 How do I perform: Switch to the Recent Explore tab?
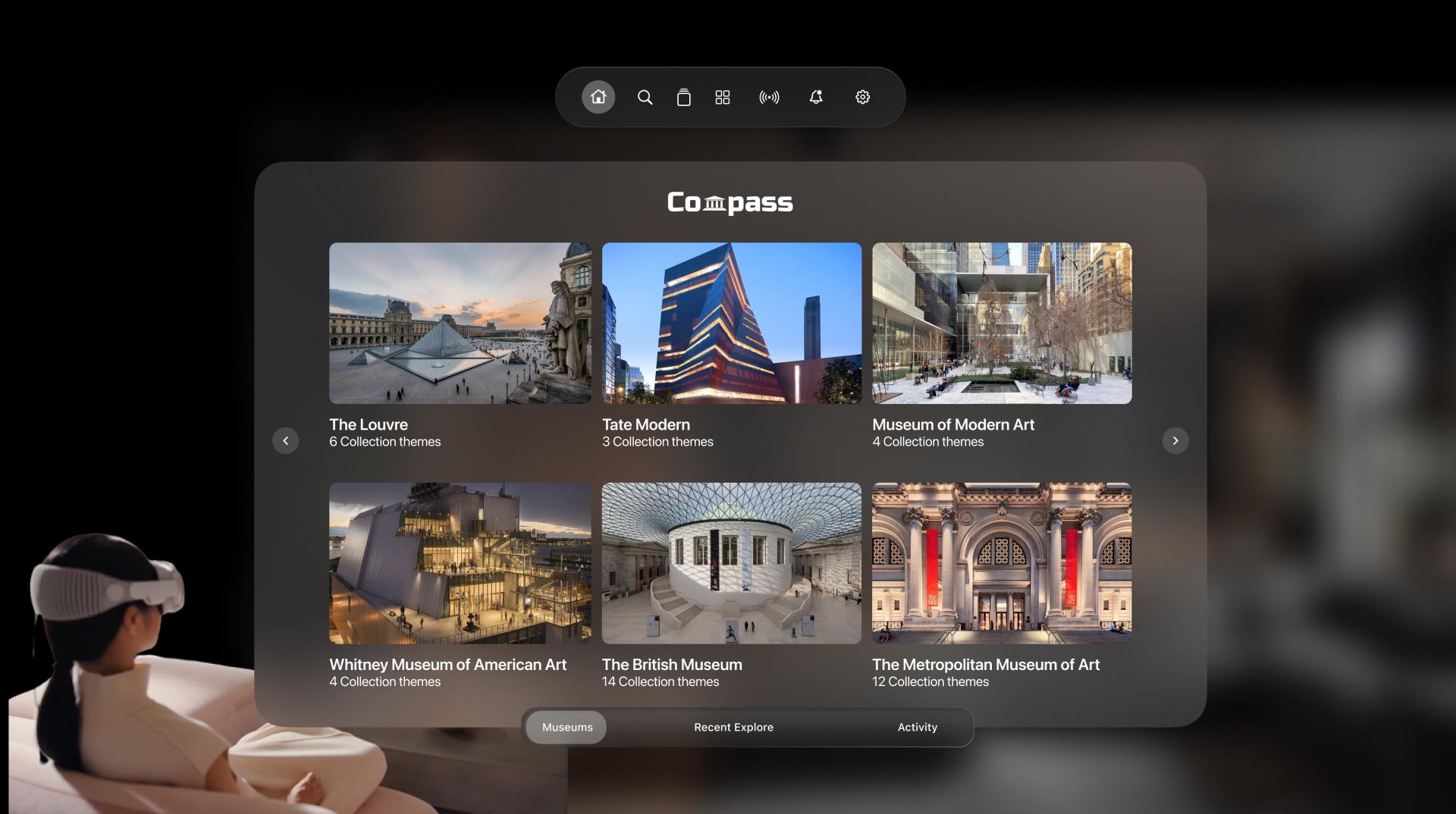click(733, 727)
